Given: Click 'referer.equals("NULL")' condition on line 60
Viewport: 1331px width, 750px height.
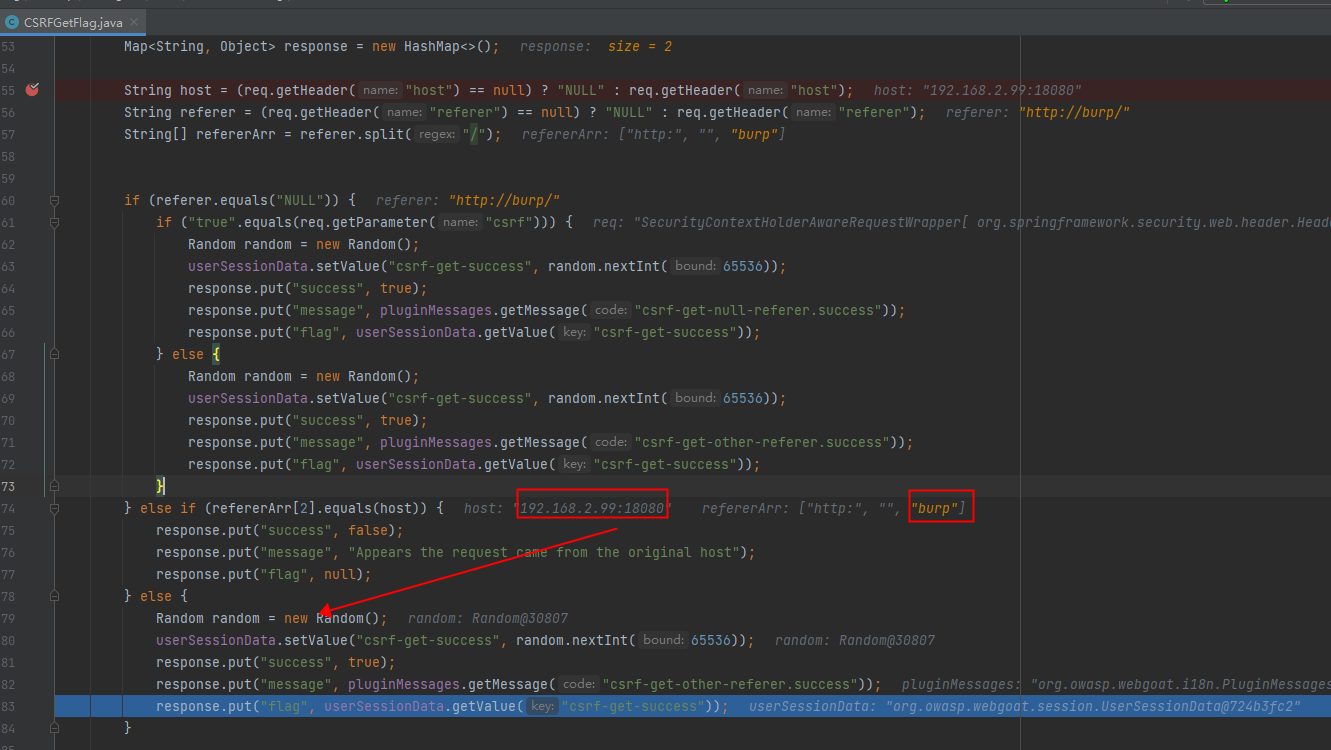Looking at the screenshot, I should point(244,200).
